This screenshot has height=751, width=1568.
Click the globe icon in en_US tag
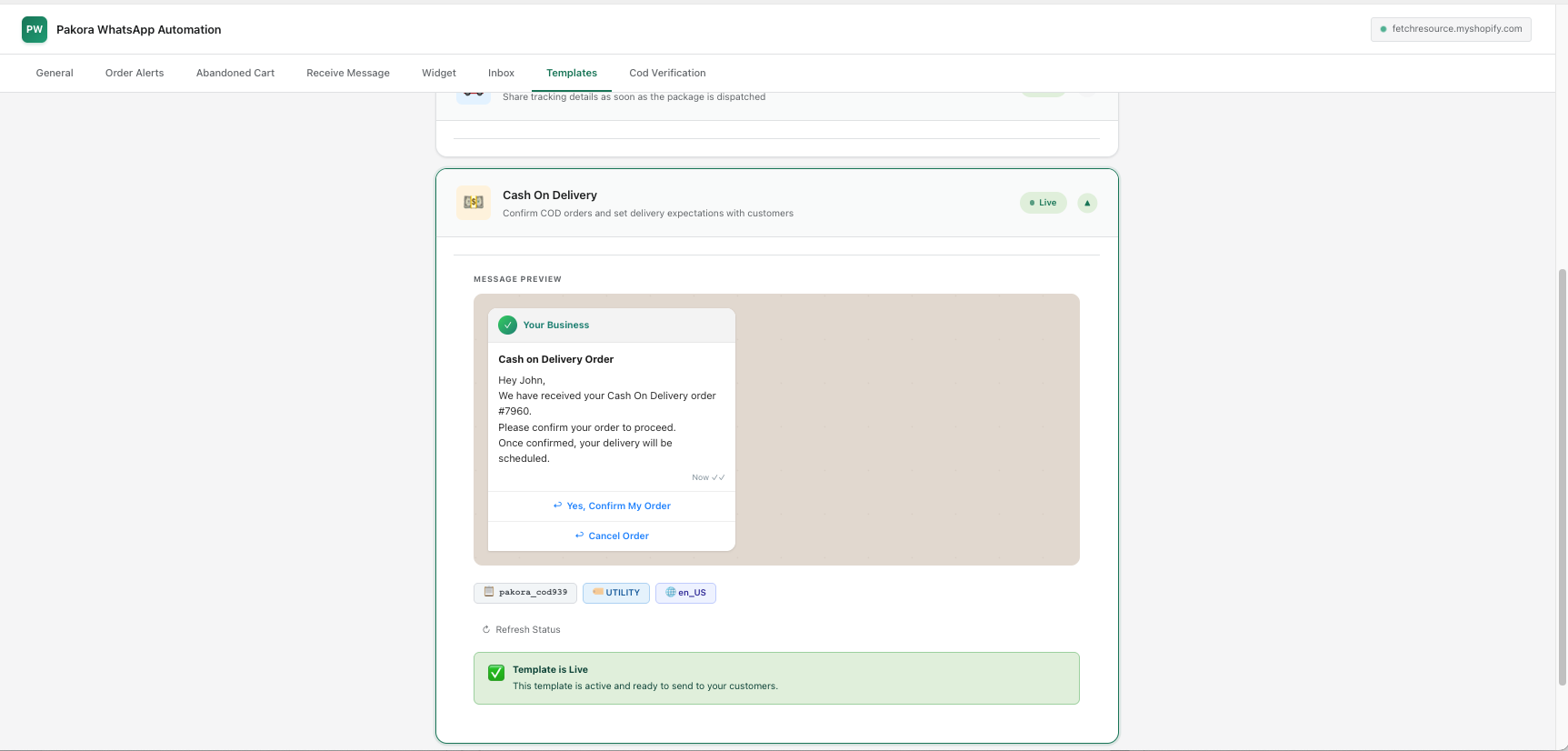pos(671,592)
